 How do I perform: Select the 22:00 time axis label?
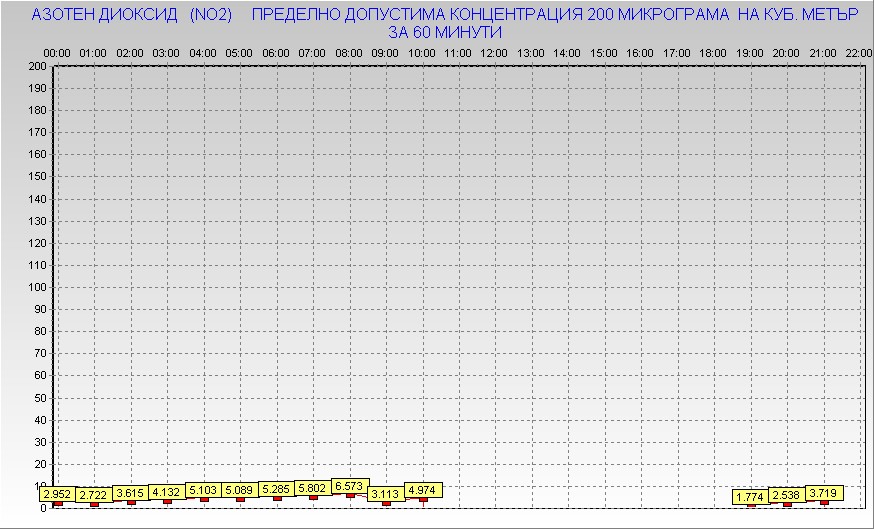pos(857,52)
